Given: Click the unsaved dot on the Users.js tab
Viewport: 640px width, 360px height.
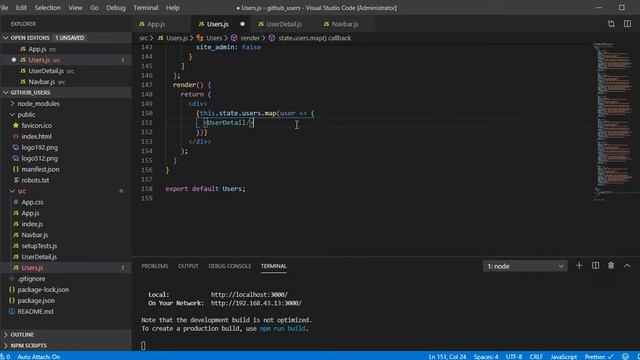Looking at the screenshot, I should 242,24.
